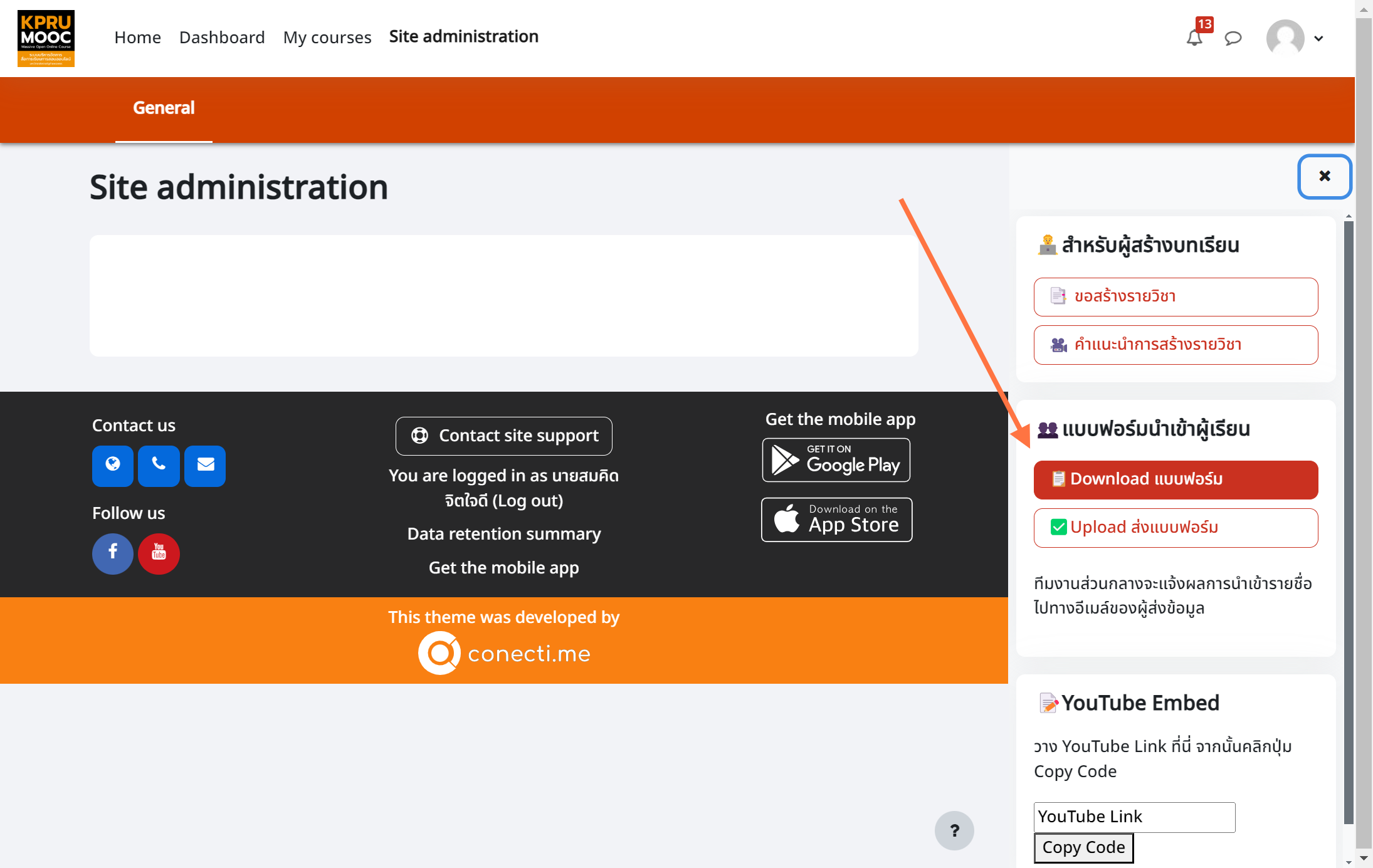Click Upload ส่งแบบฟอร์ม button
Image resolution: width=1373 pixels, height=868 pixels.
click(x=1176, y=528)
